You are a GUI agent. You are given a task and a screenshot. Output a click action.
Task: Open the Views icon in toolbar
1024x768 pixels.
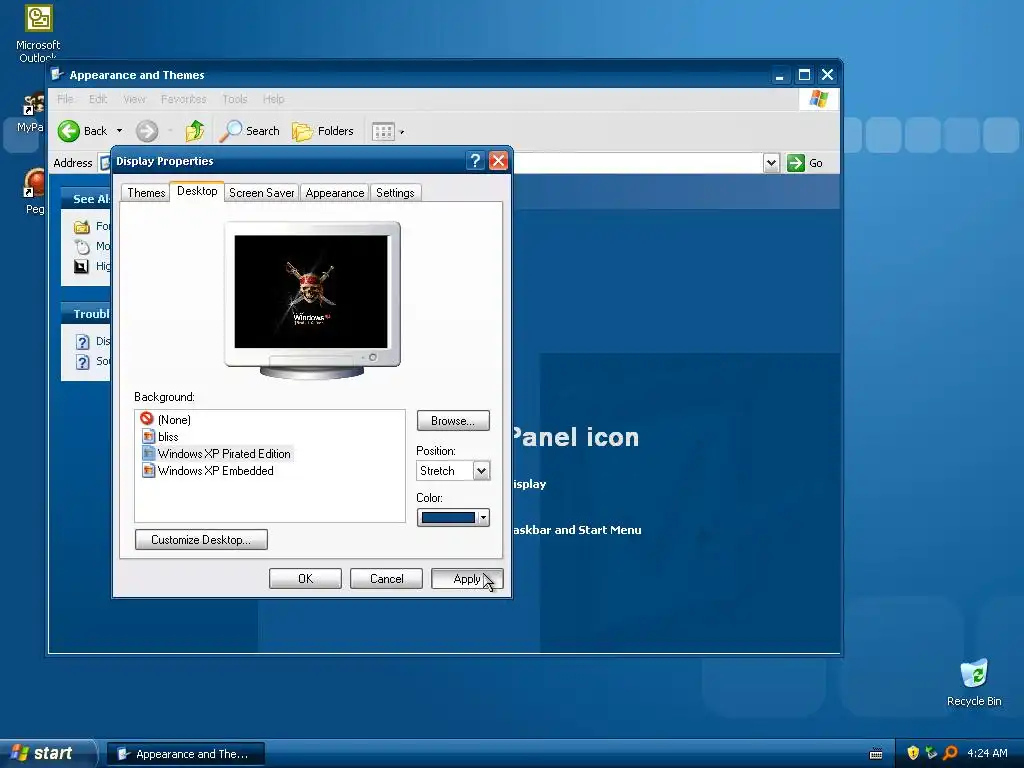click(x=383, y=132)
